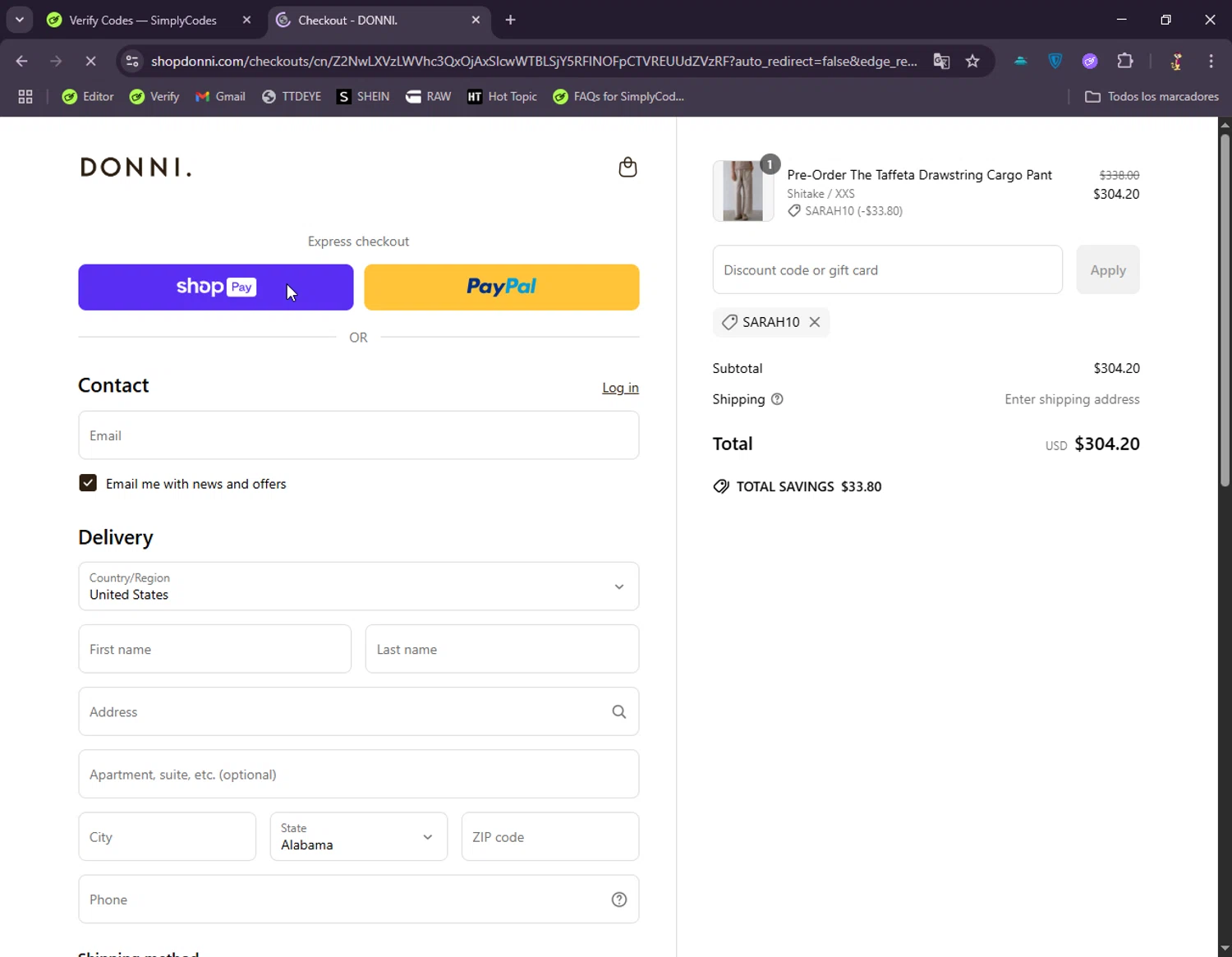Click the Bitwarden shield extension icon
1232x957 pixels.
point(1055,61)
